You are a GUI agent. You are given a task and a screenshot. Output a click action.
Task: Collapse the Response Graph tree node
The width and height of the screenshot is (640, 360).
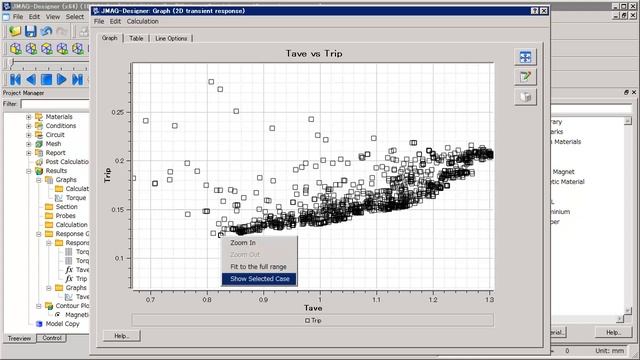click(x=39, y=234)
